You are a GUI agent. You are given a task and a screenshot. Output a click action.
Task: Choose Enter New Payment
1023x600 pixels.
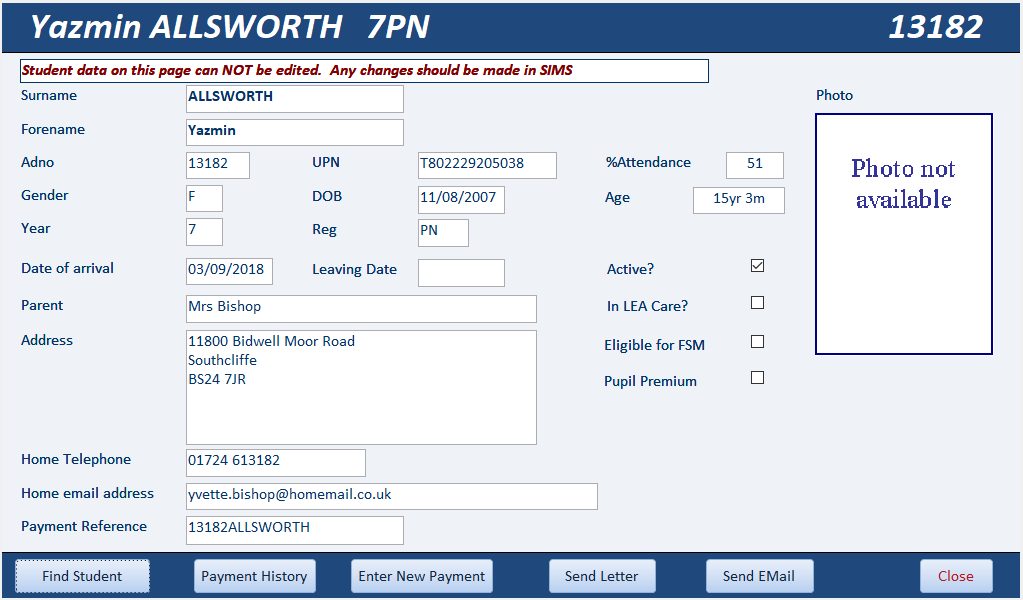(x=421, y=576)
